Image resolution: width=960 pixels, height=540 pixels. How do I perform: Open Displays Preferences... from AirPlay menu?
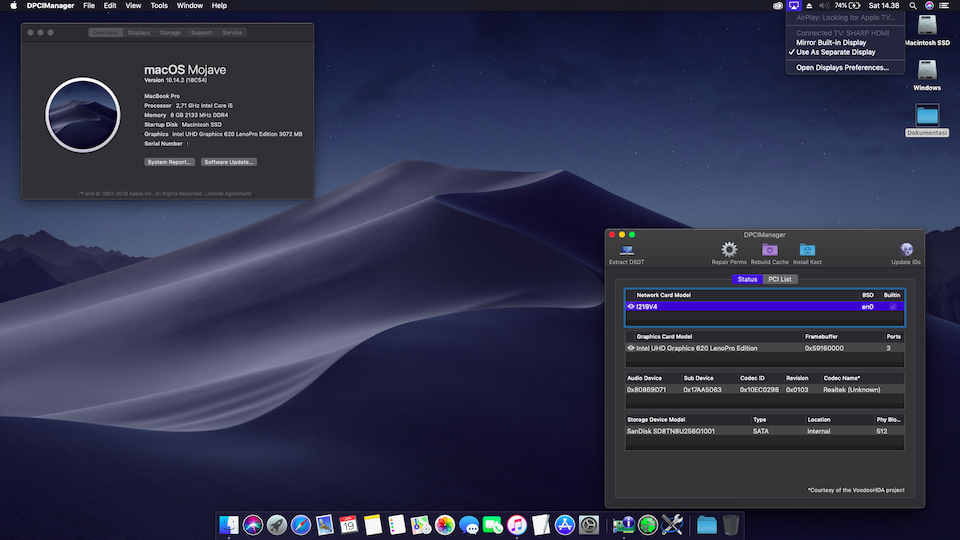(x=845, y=68)
